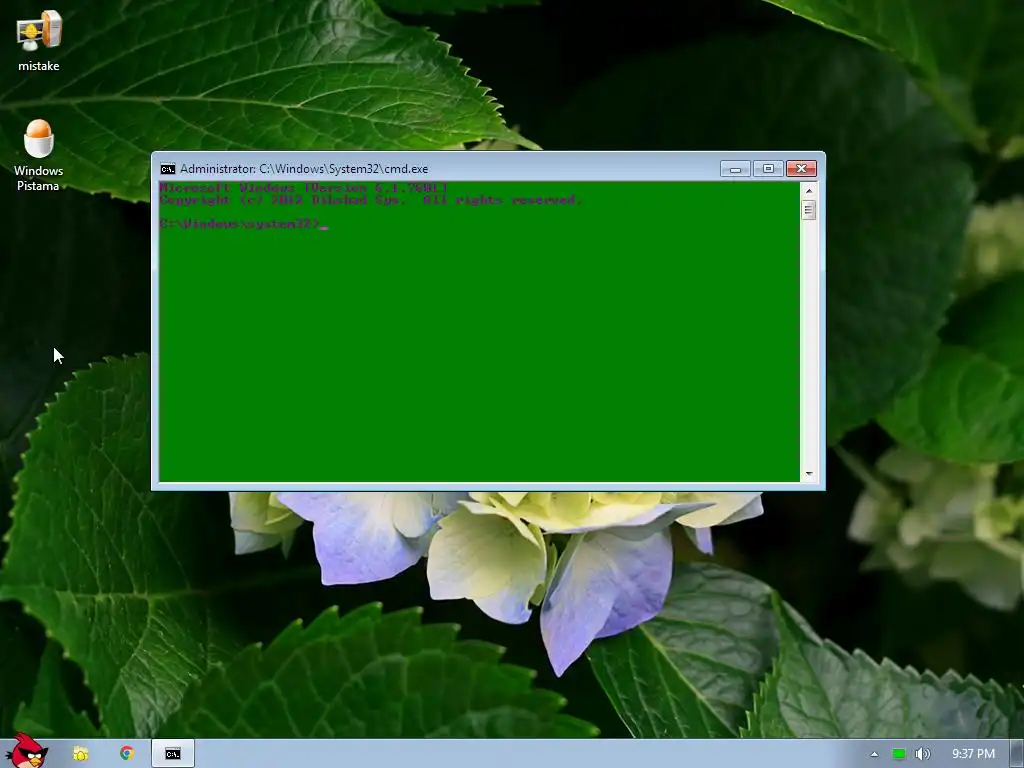1024x768 pixels.
Task: Select the cmd.exe taskbar button
Action: [172, 754]
